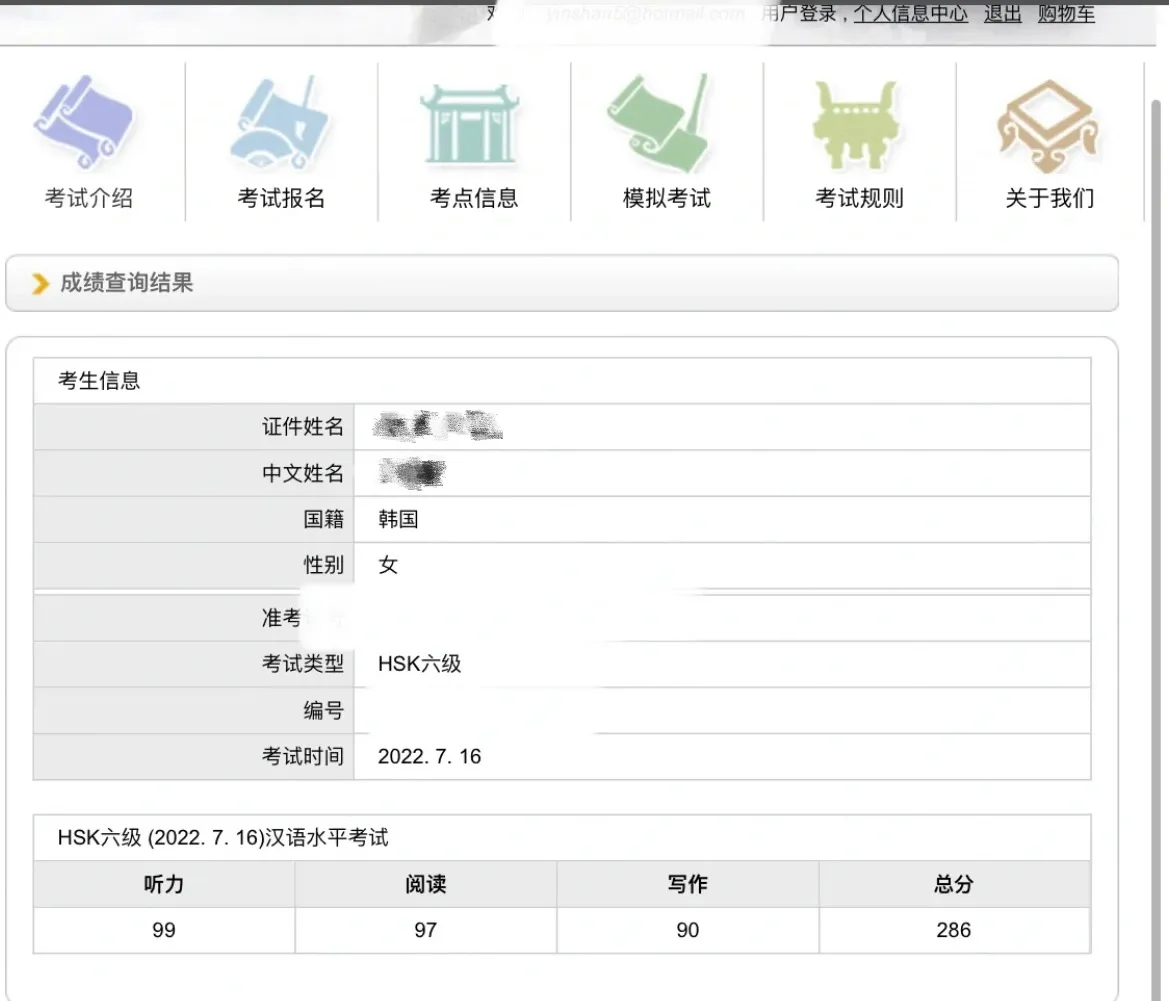The width and height of the screenshot is (1169, 1001).
Task: Select the writing score 90
Action: tap(687, 930)
